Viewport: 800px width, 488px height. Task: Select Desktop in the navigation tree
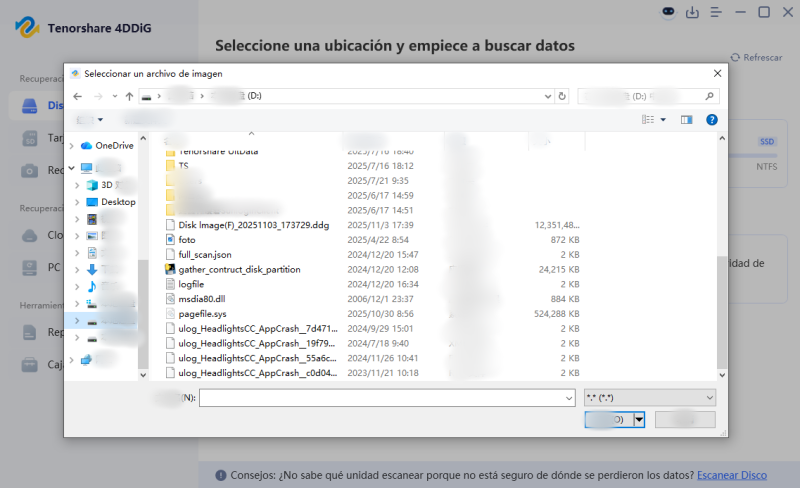[111, 202]
